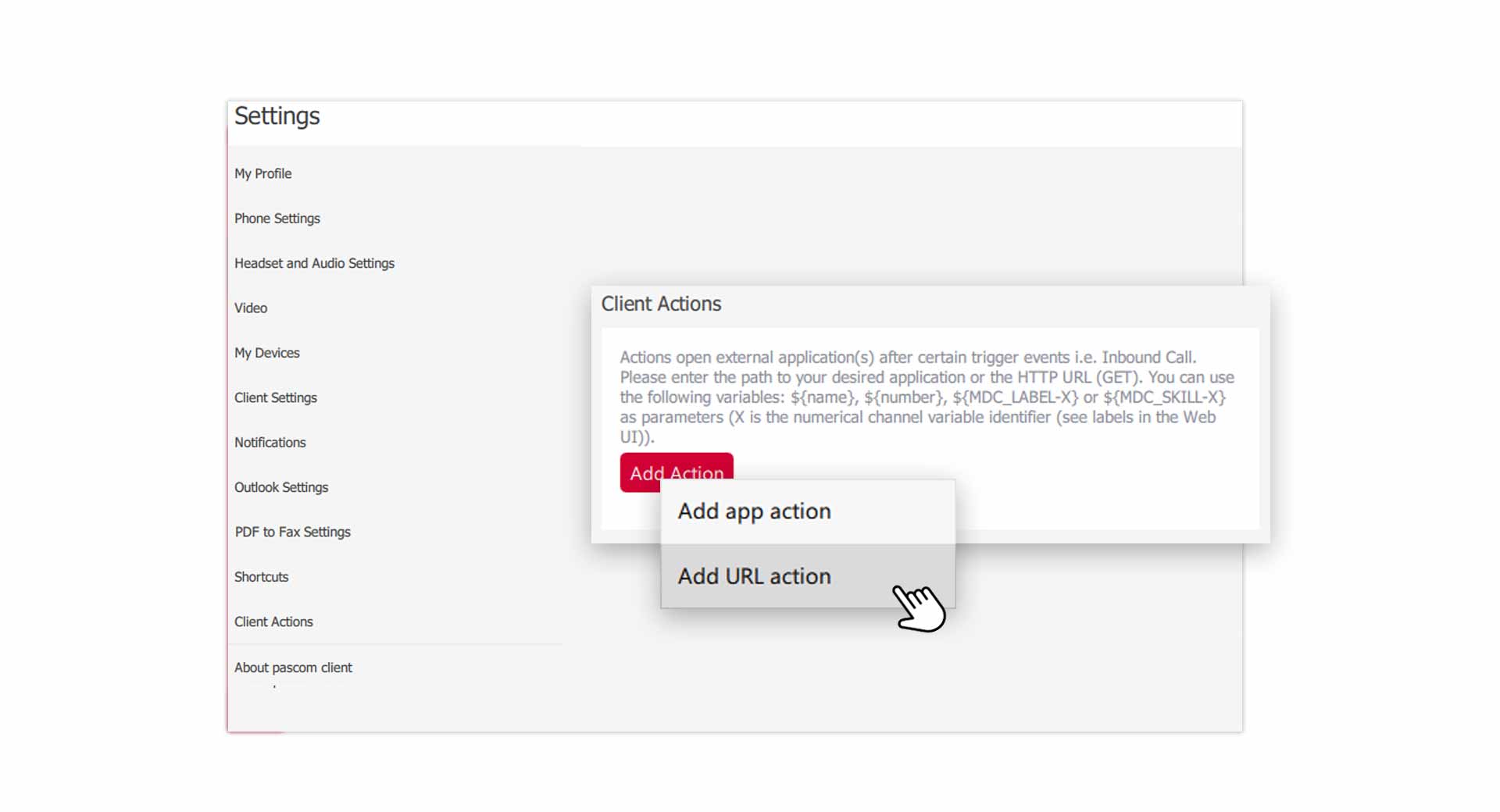This screenshot has width=1500, height=812.
Task: Select Headset and Audio Settings
Action: pos(314,263)
